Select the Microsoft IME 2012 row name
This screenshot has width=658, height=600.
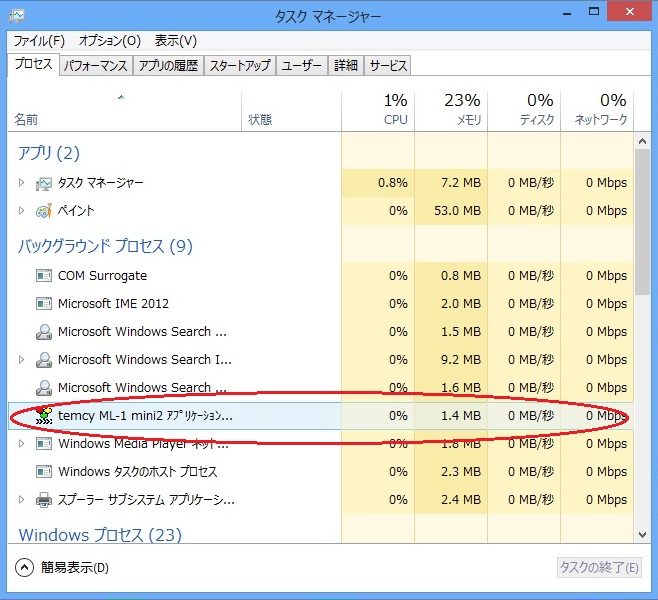pyautogui.click(x=113, y=303)
